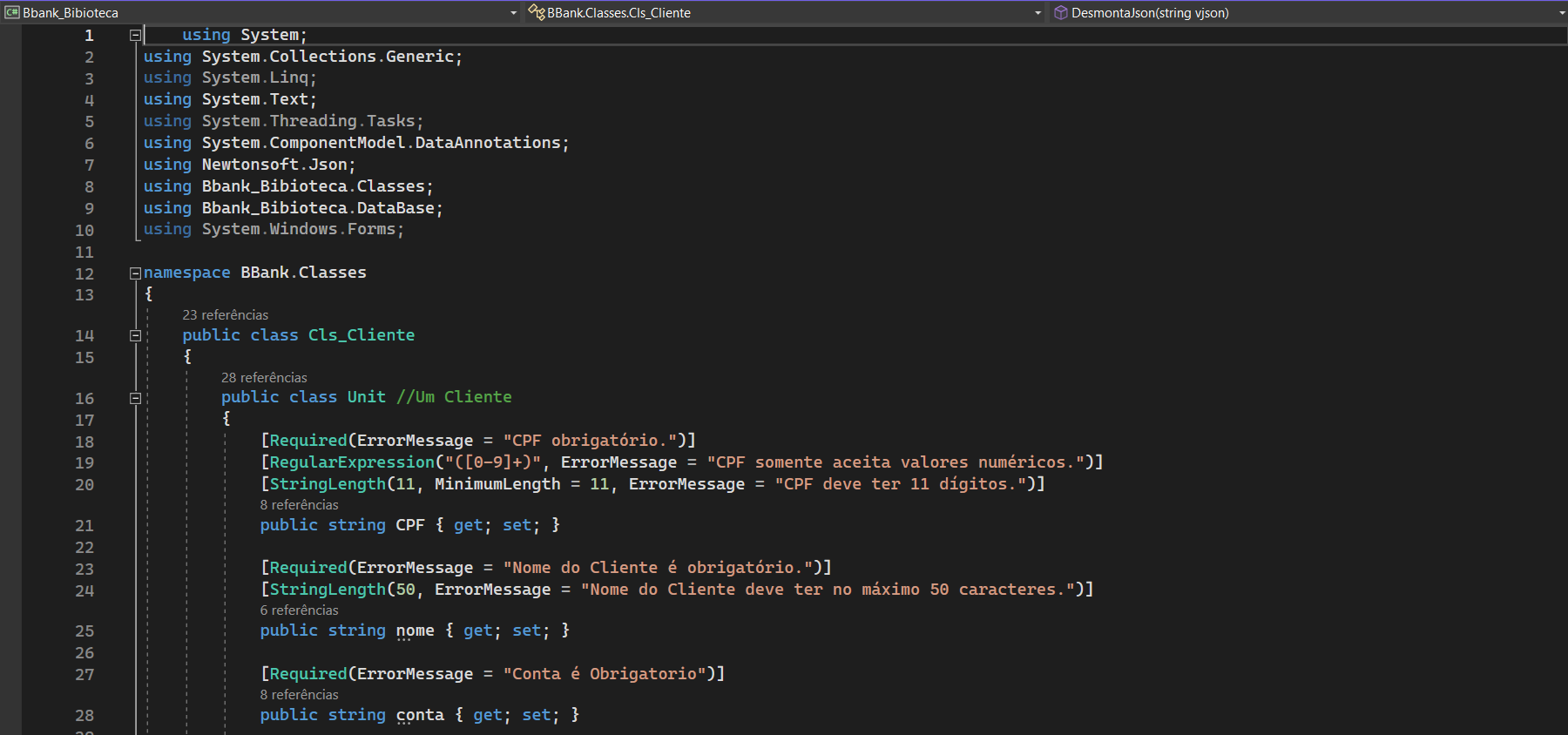Click the C# project icon beside Bbank_Bibioteca

point(12,12)
